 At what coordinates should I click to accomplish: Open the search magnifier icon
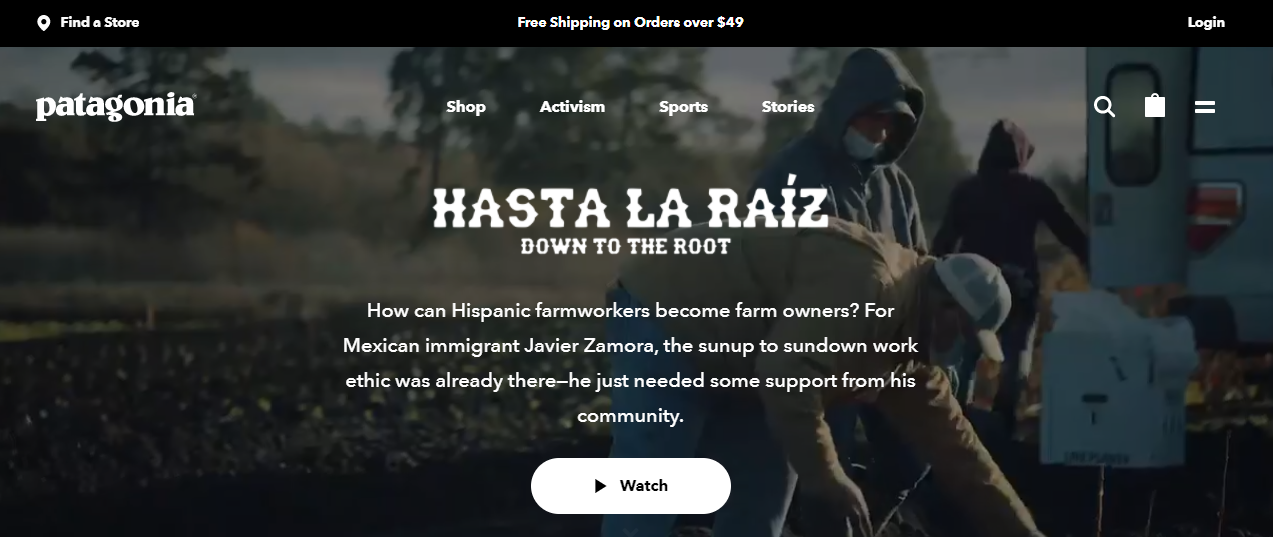(1104, 106)
